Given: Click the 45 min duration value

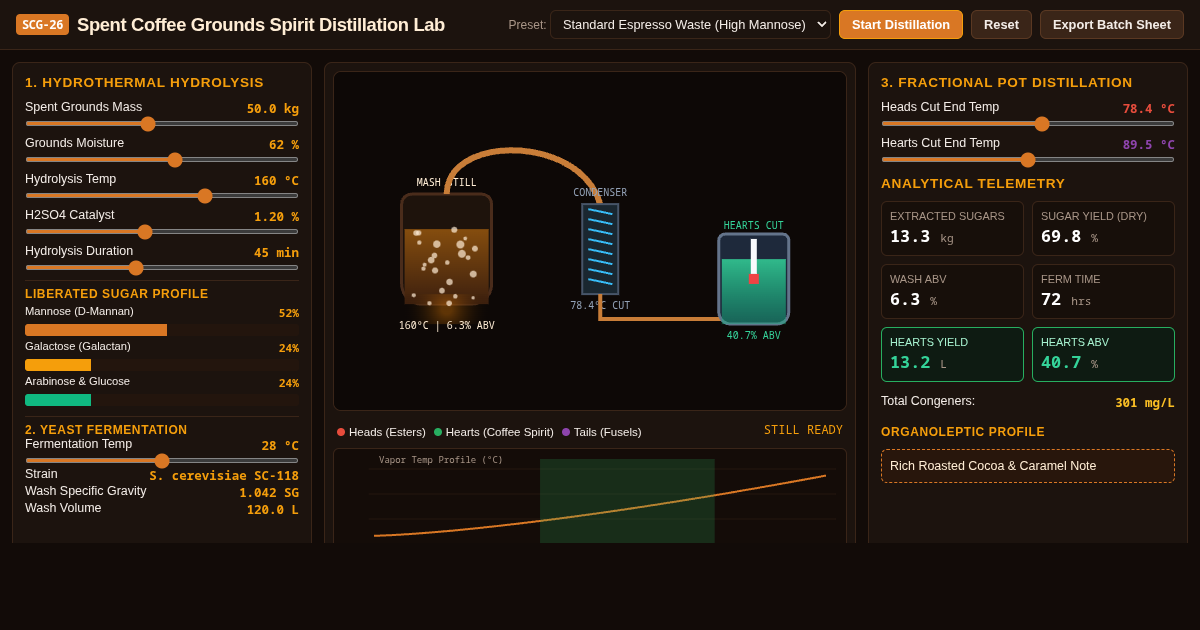Looking at the screenshot, I should [276, 253].
